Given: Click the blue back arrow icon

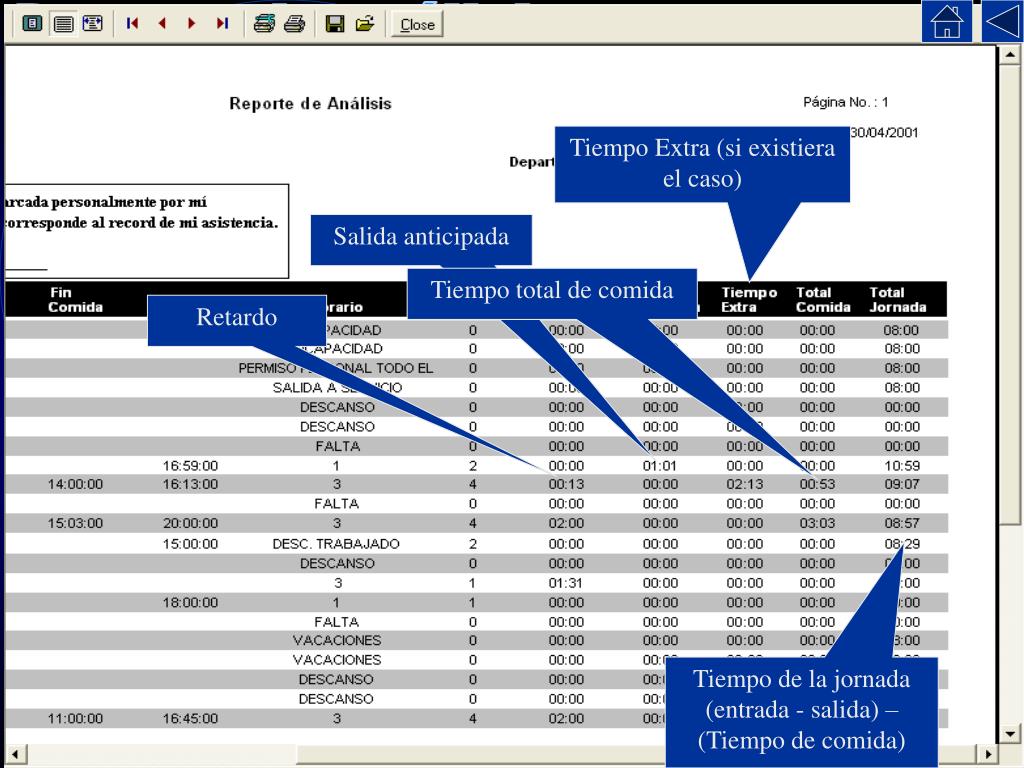Looking at the screenshot, I should click(x=1002, y=22).
